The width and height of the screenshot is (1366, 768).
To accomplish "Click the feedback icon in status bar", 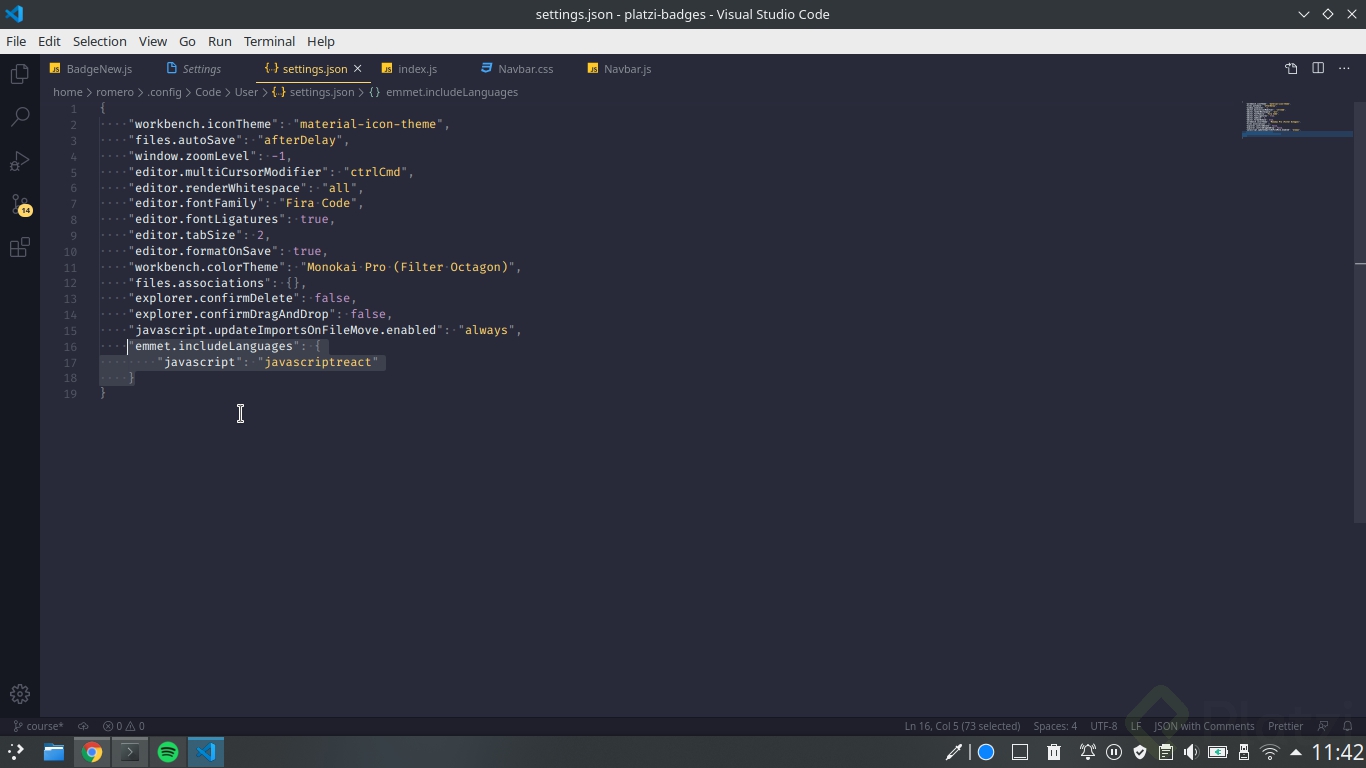I will [x=1323, y=726].
